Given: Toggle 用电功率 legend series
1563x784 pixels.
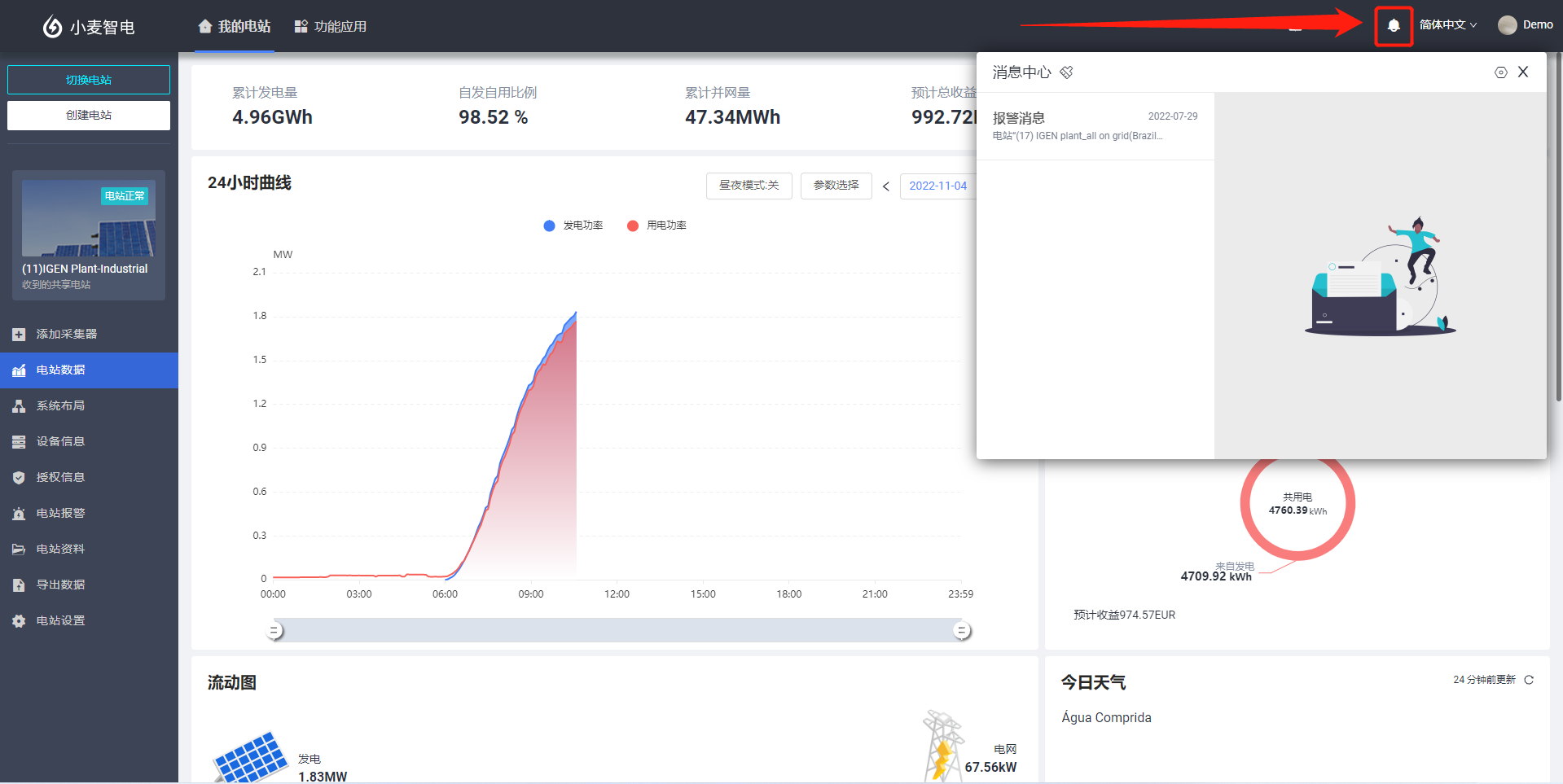Looking at the screenshot, I should [x=656, y=226].
